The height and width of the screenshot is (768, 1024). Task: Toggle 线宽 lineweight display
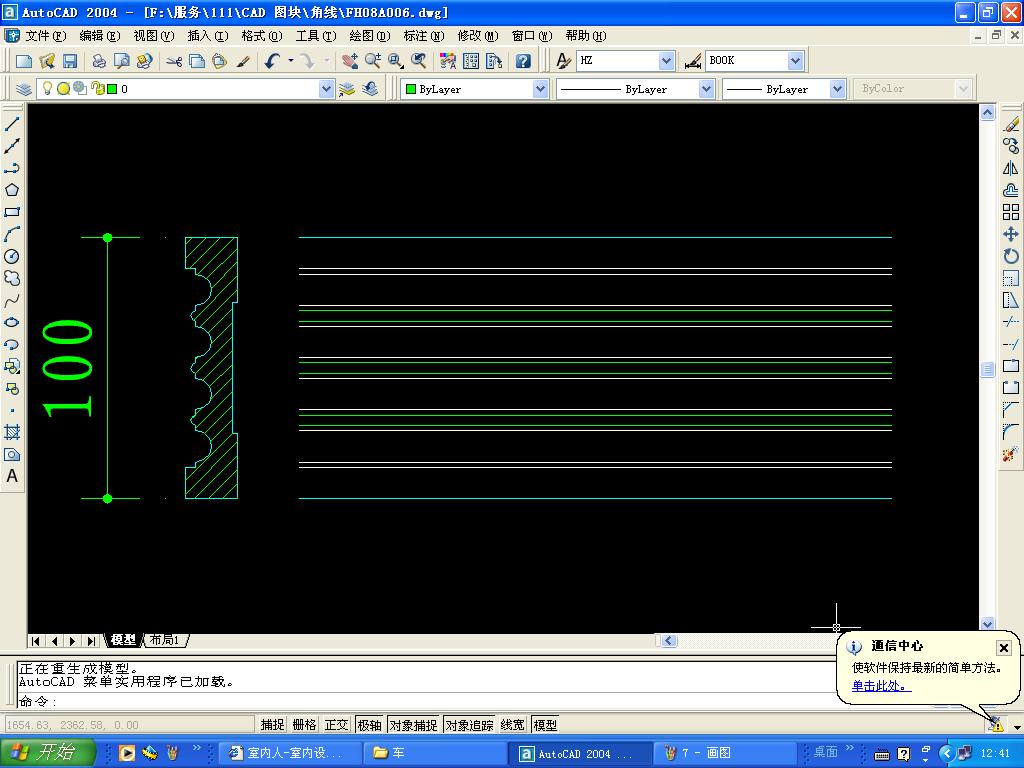click(512, 725)
